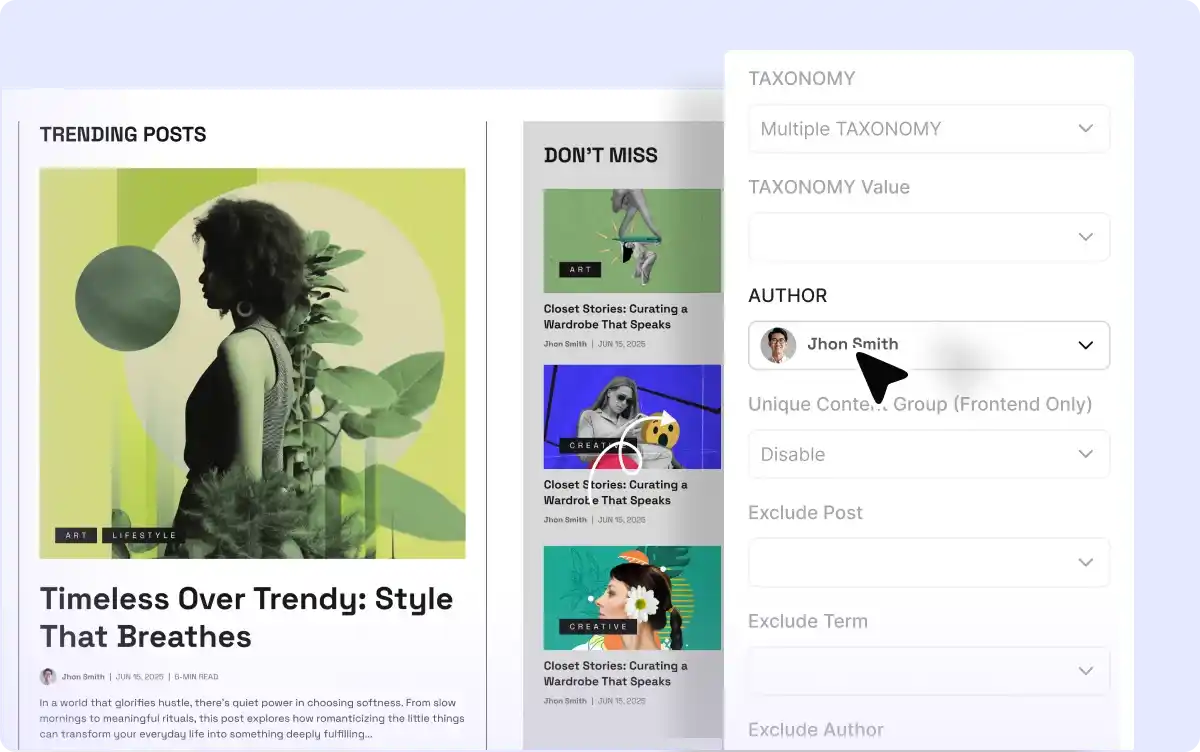
Task: Open the first Don't Miss thumbnail with ART tag
Action: (632, 240)
